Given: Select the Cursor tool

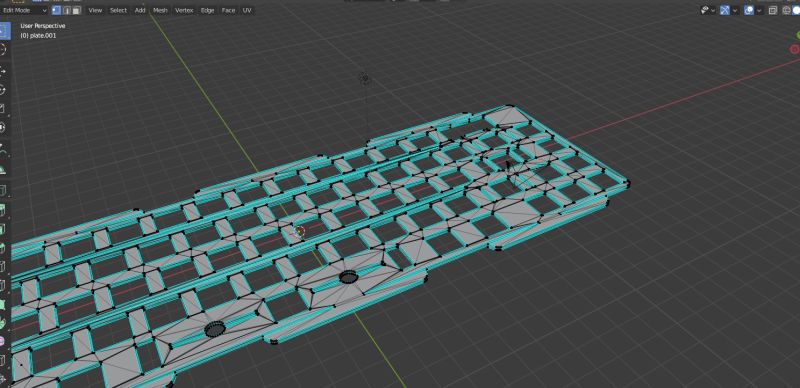Looking at the screenshot, I should click(3, 50).
